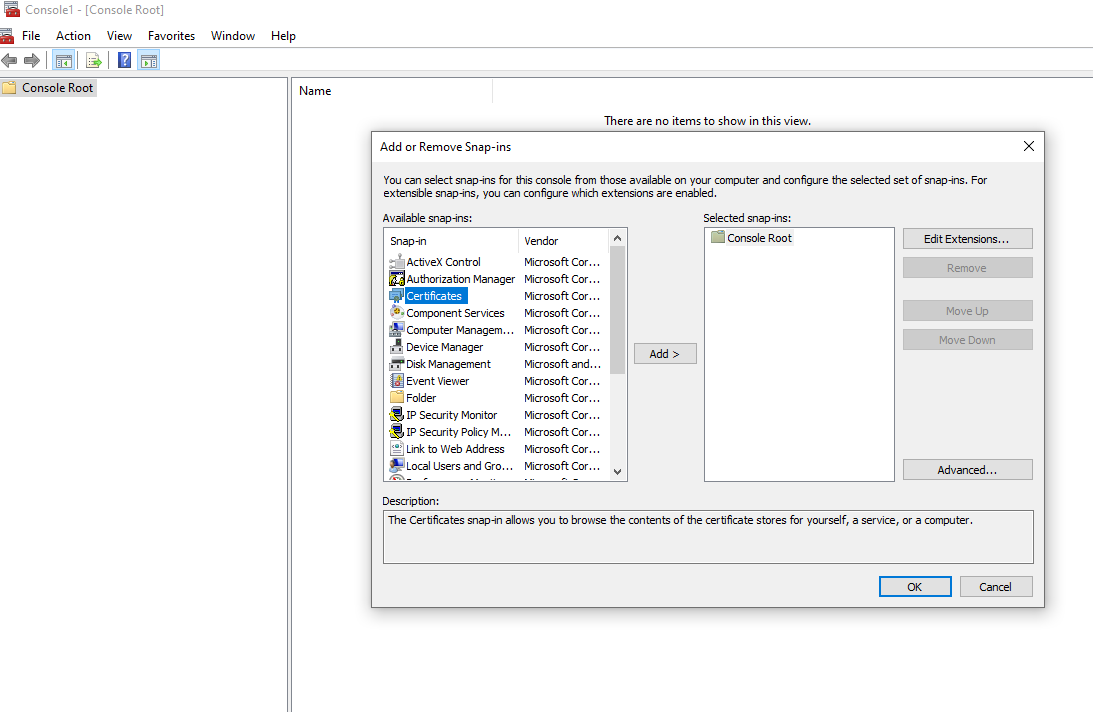Select Component Services in available snap-ins

[455, 313]
